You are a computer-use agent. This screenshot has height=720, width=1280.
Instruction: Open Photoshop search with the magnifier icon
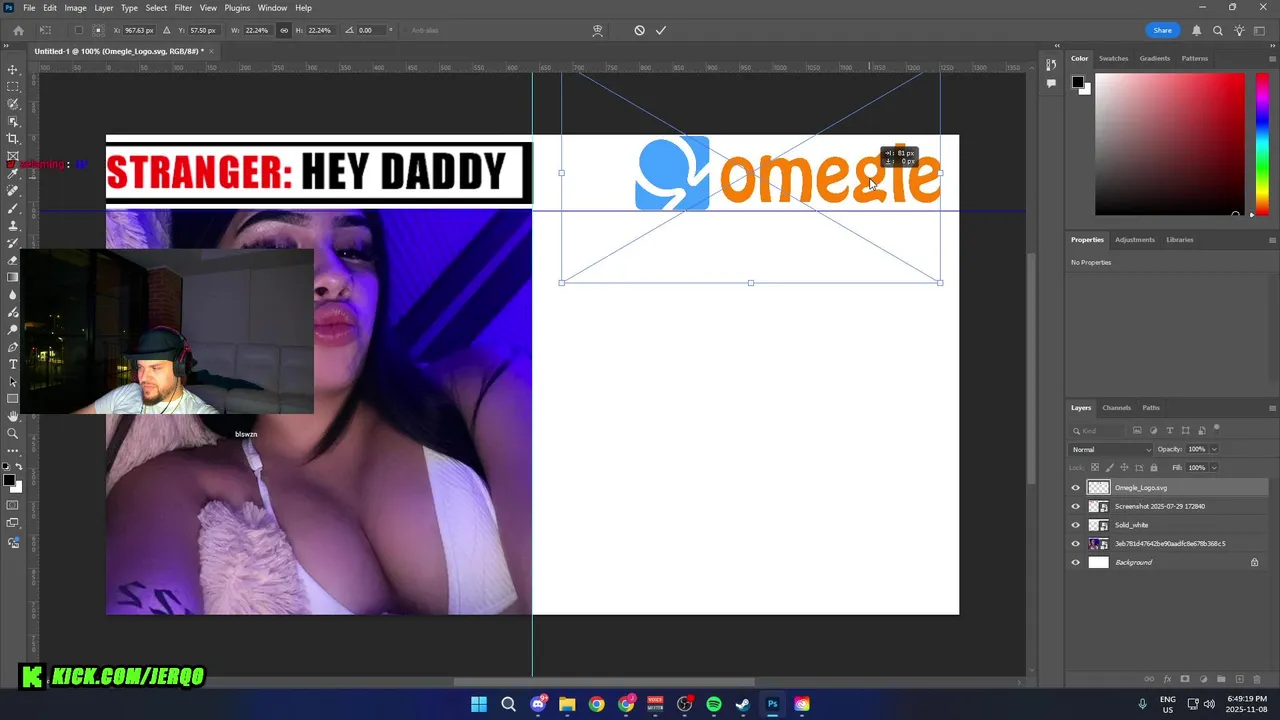1218,30
